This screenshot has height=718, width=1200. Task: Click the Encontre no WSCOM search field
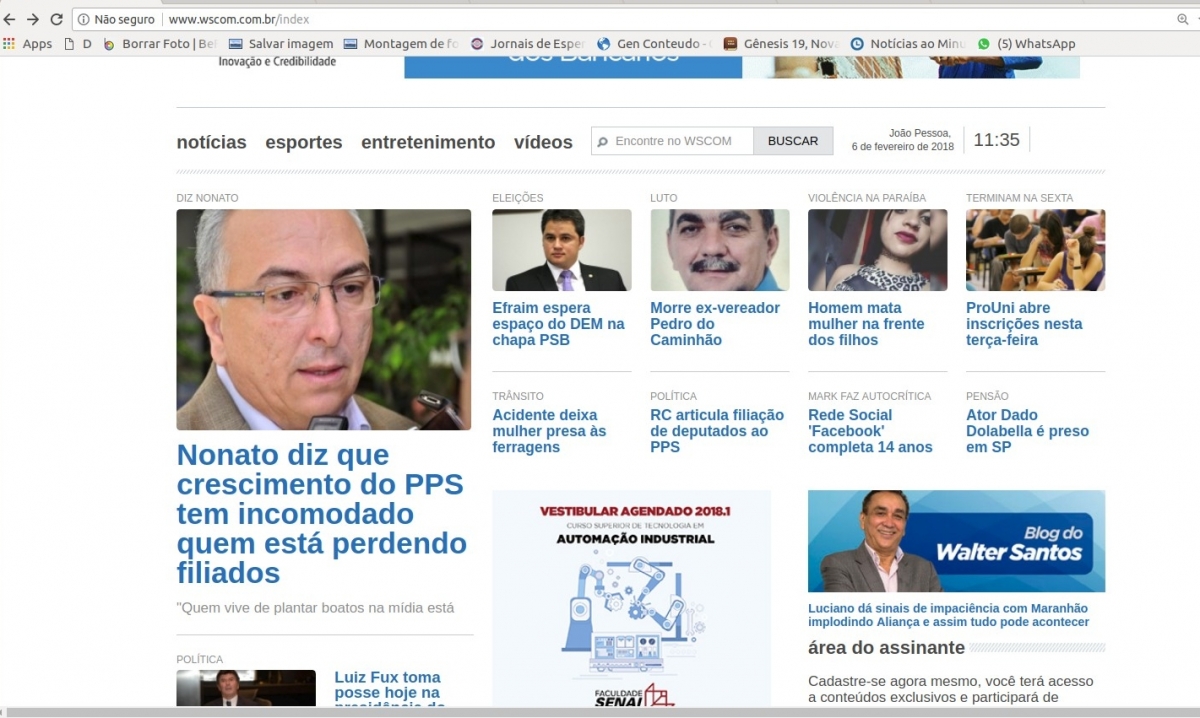click(x=680, y=141)
